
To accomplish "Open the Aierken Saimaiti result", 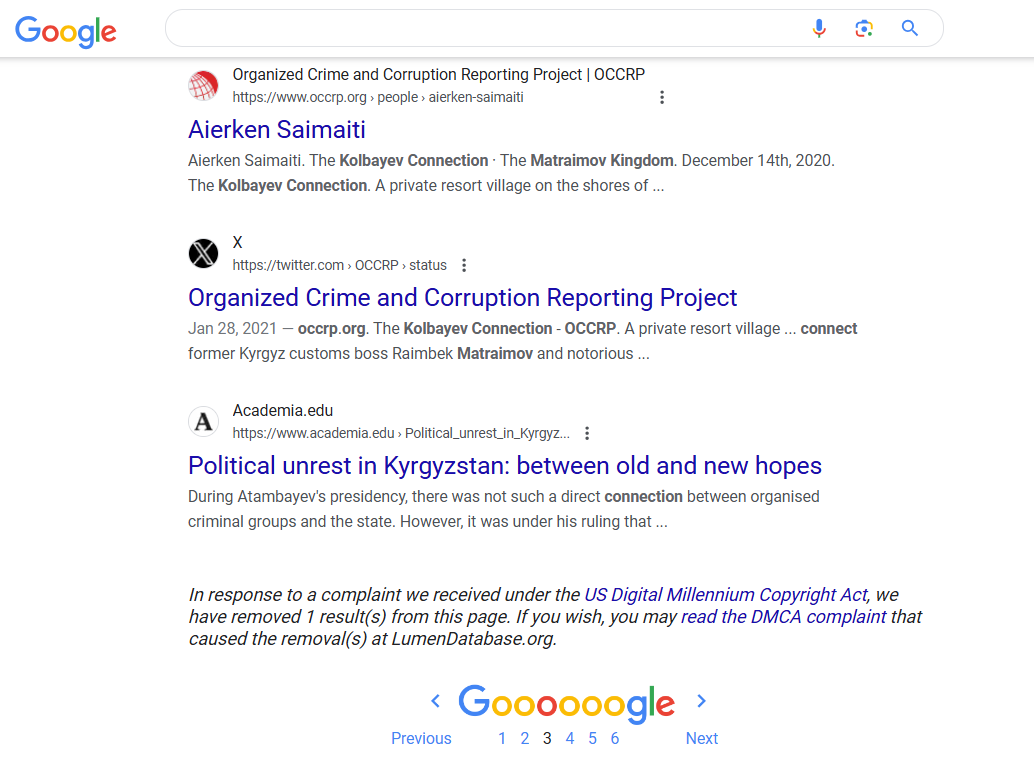I will [x=276, y=129].
